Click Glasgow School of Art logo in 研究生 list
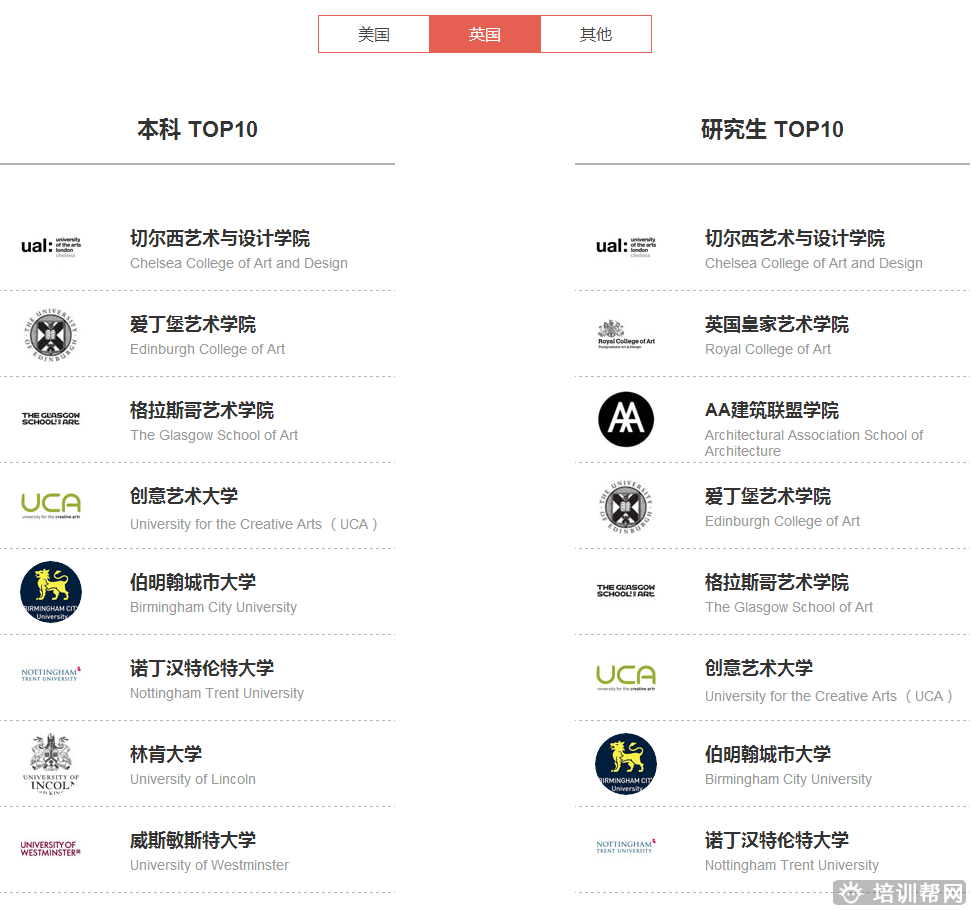The image size is (971, 910). [x=626, y=590]
